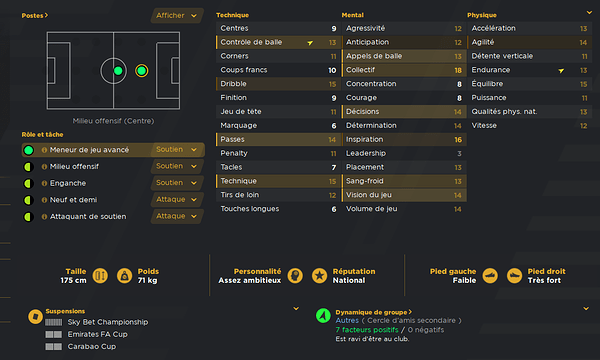Click the Sky Bet Championship suspension bar
The image size is (600, 360).
[54, 322]
